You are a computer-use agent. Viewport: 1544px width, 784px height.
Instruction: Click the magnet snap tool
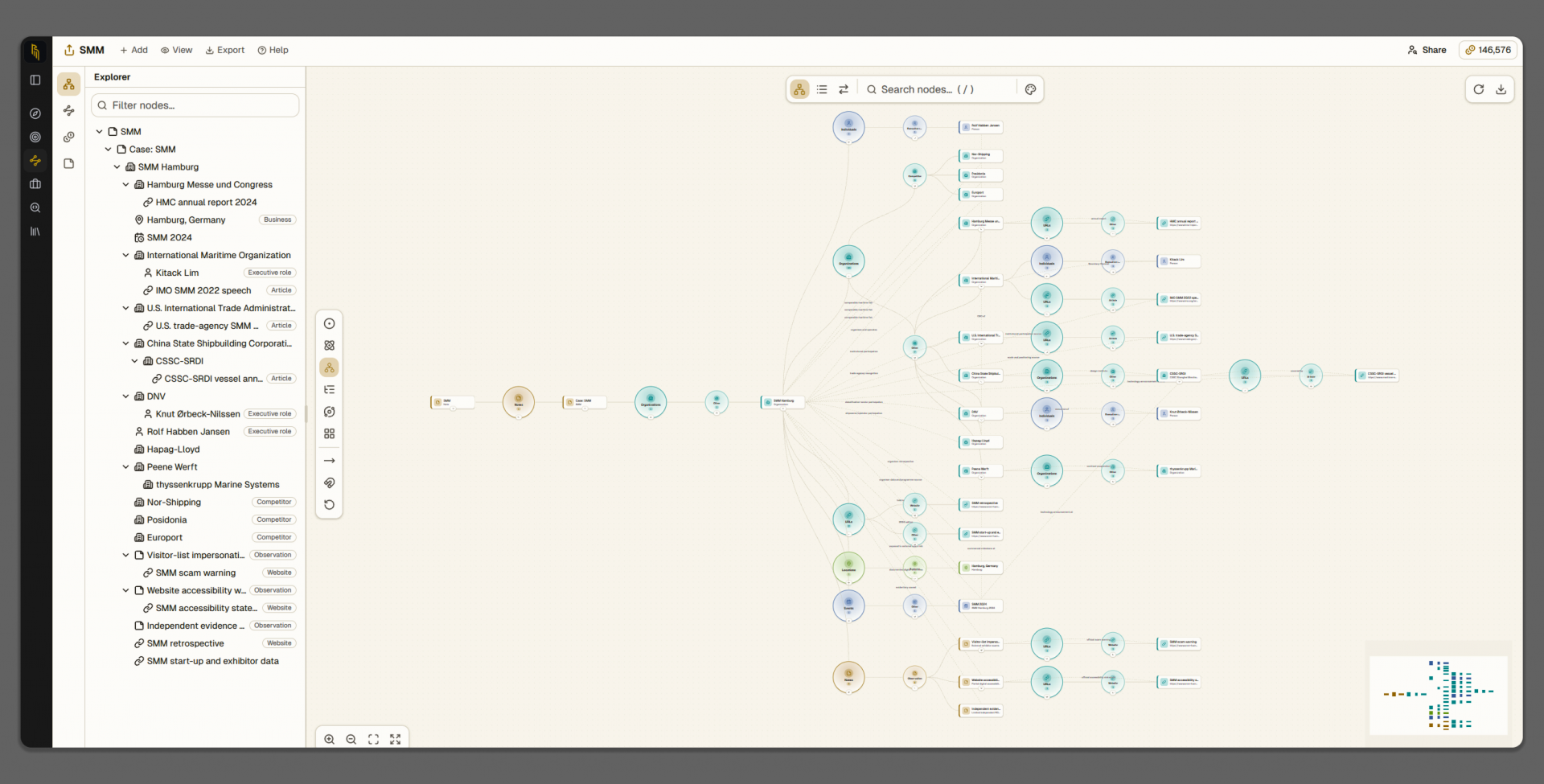330,482
